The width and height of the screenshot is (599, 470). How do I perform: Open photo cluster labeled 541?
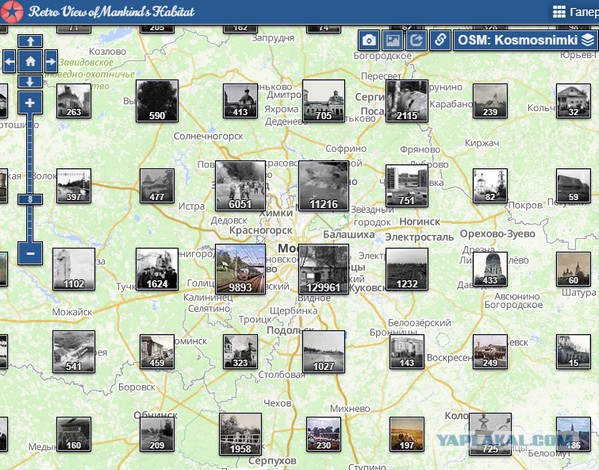(x=74, y=352)
